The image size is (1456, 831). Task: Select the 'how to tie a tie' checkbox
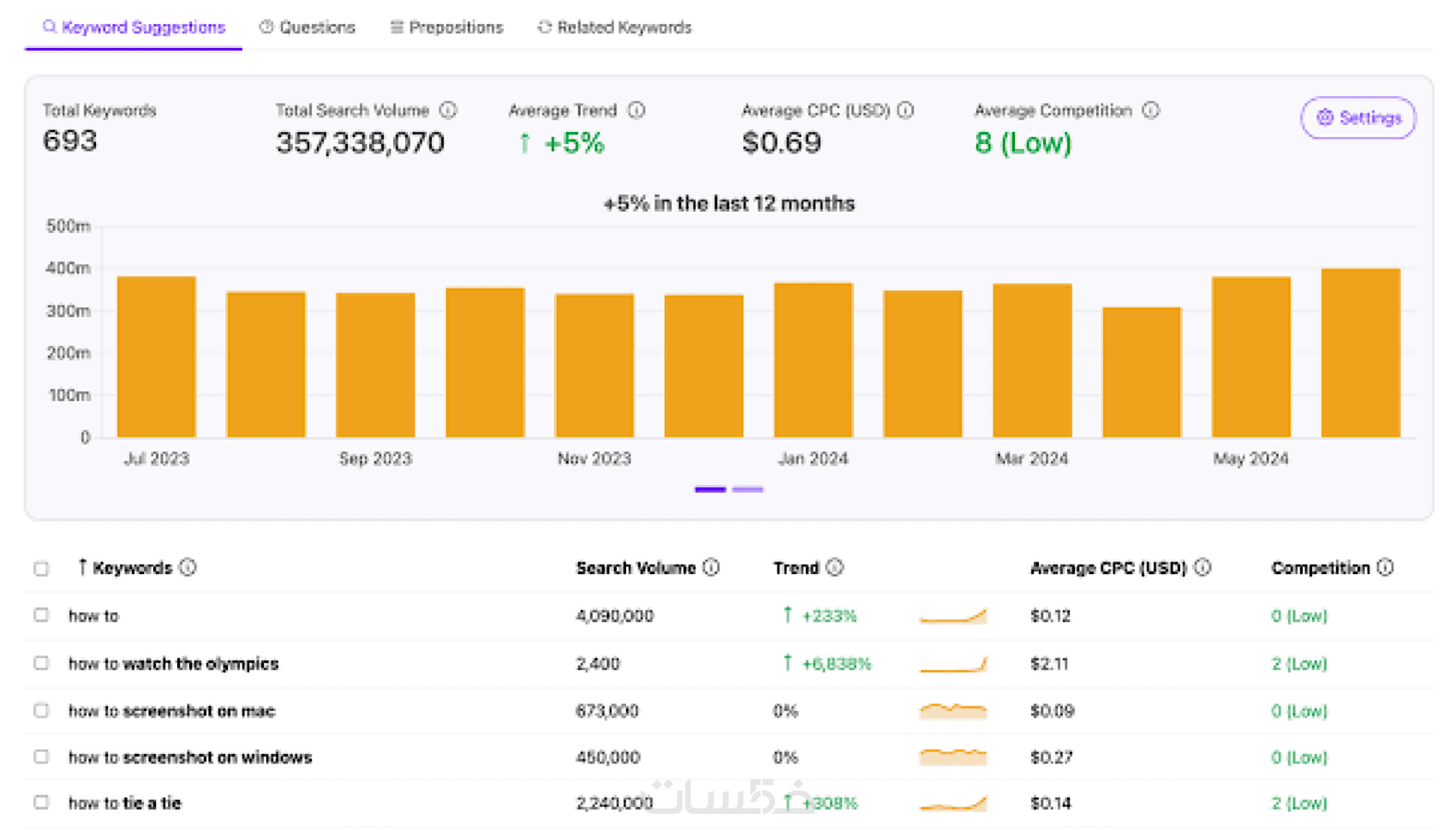pyautogui.click(x=41, y=803)
